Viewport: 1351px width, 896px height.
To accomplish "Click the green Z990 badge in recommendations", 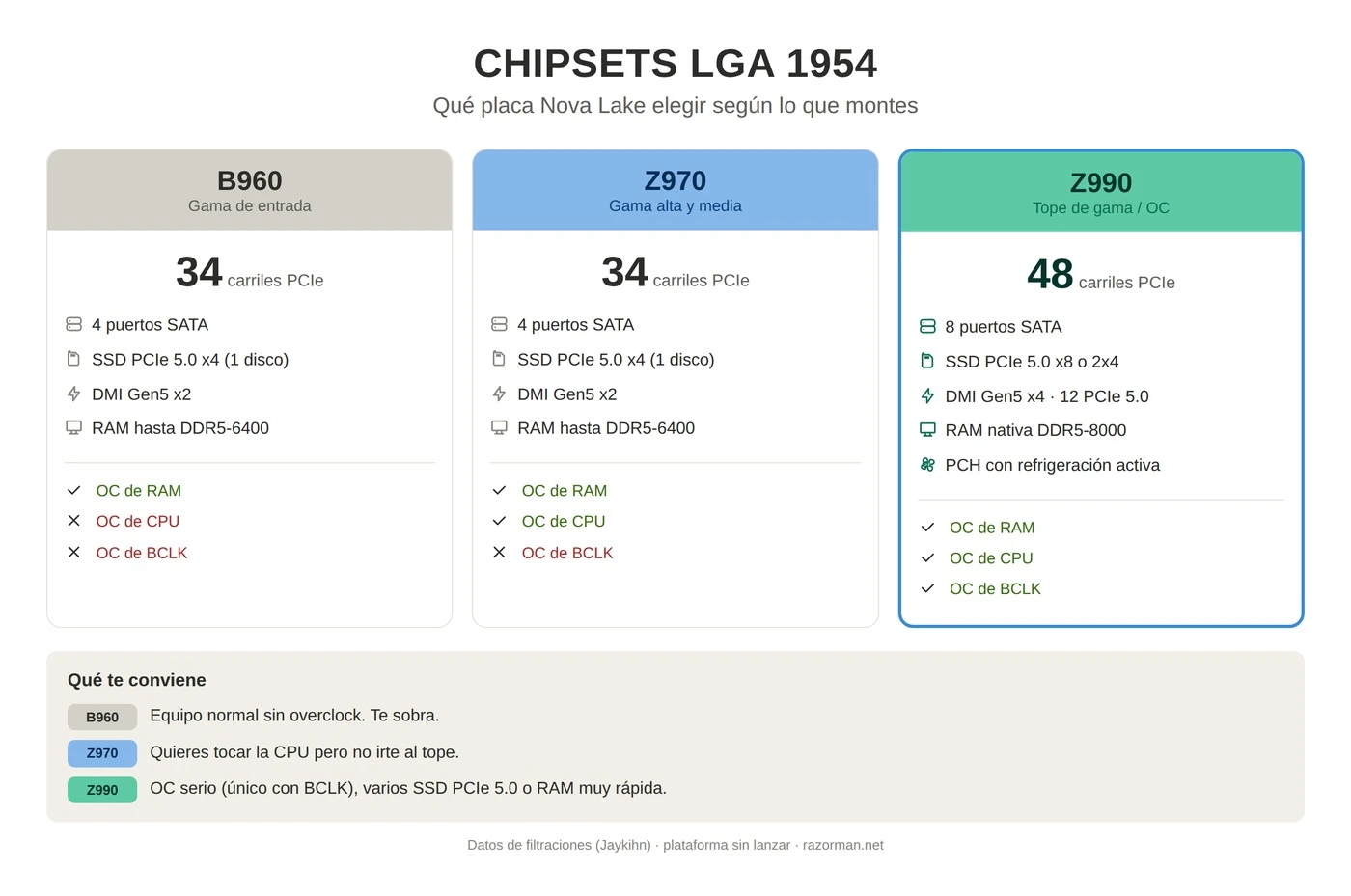I will pos(102,790).
